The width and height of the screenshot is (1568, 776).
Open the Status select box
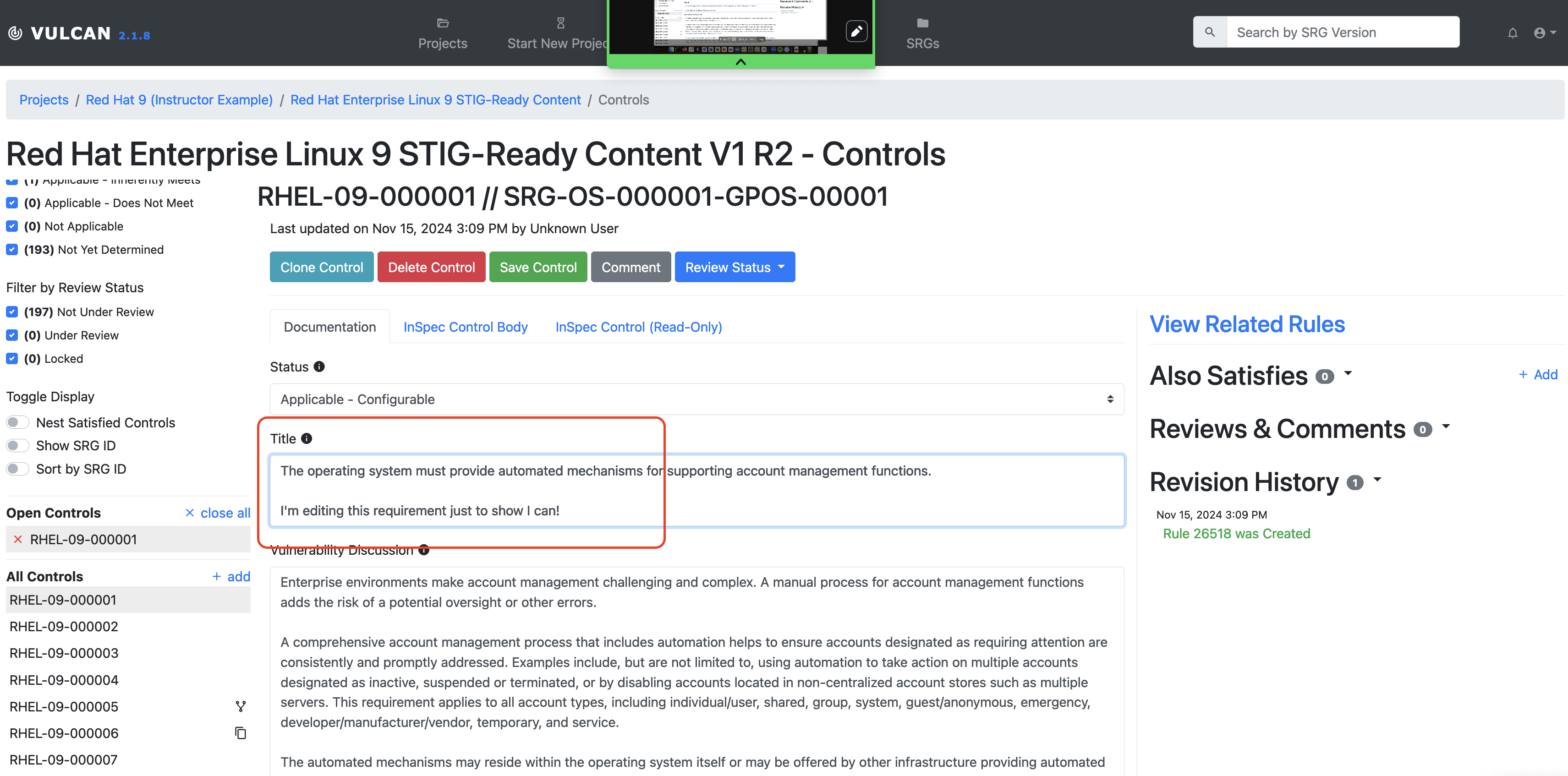coord(696,399)
